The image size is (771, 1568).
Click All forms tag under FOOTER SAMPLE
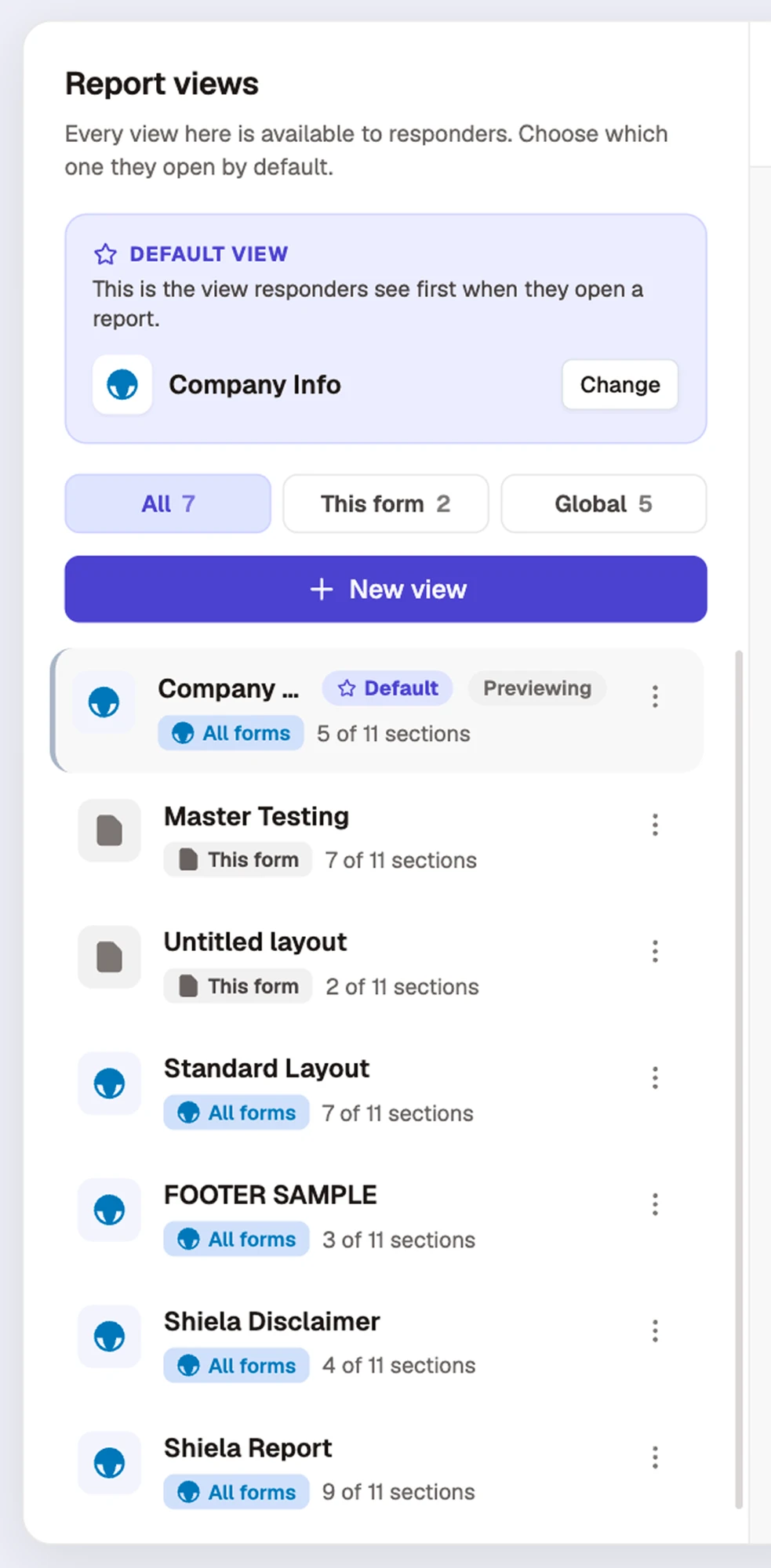(236, 1240)
